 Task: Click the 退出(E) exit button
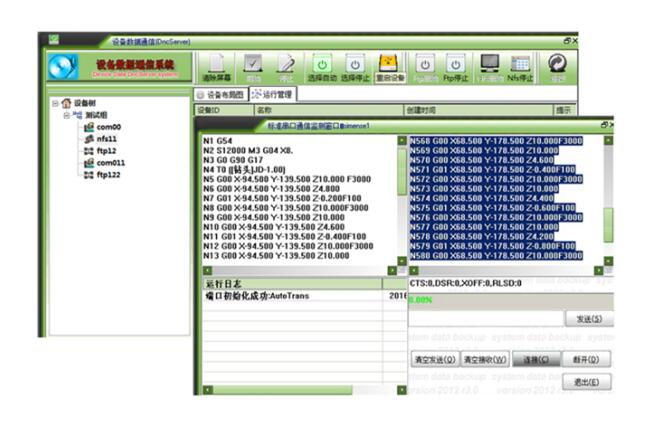pyautogui.click(x=587, y=382)
